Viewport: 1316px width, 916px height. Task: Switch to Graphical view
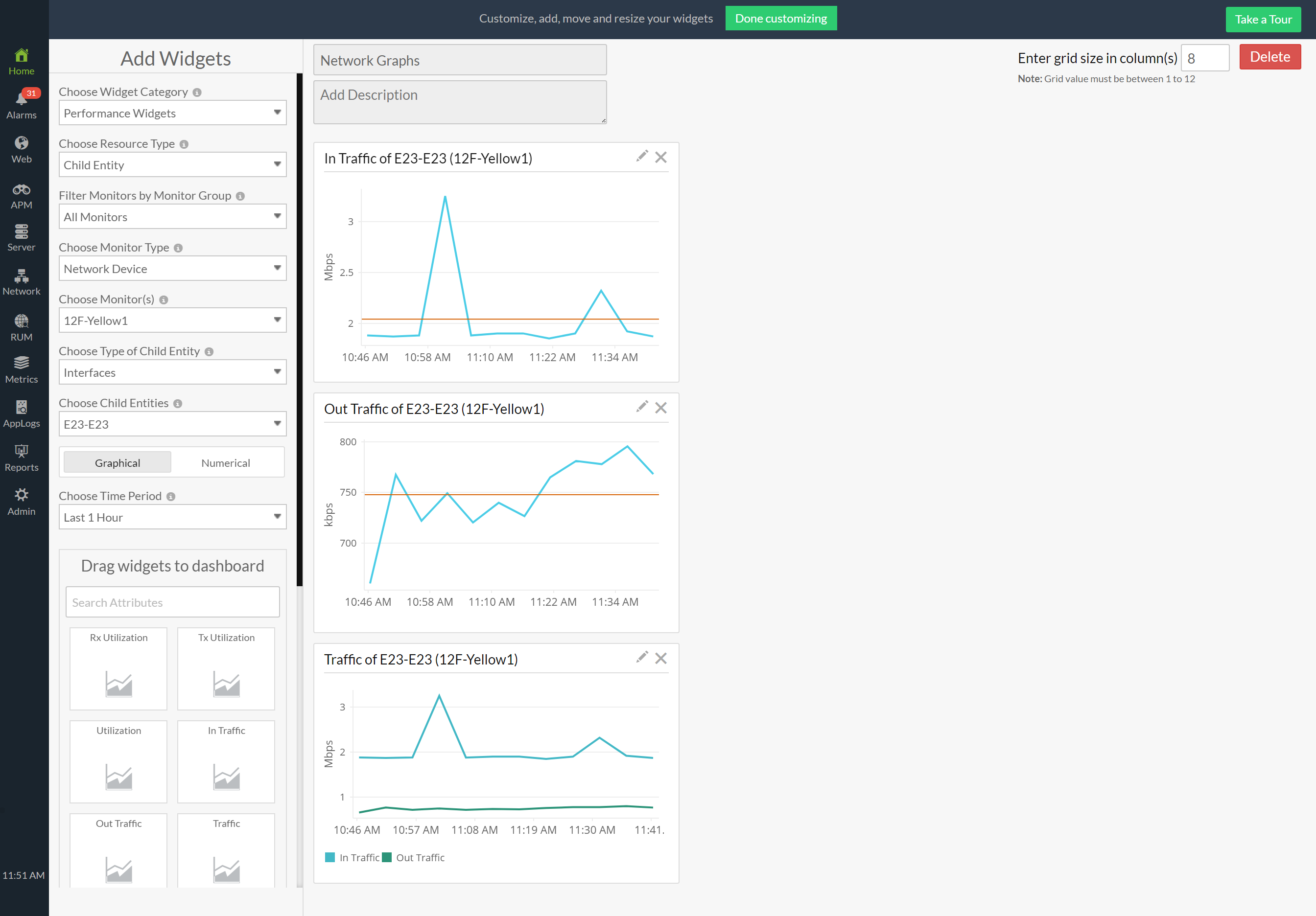117,462
